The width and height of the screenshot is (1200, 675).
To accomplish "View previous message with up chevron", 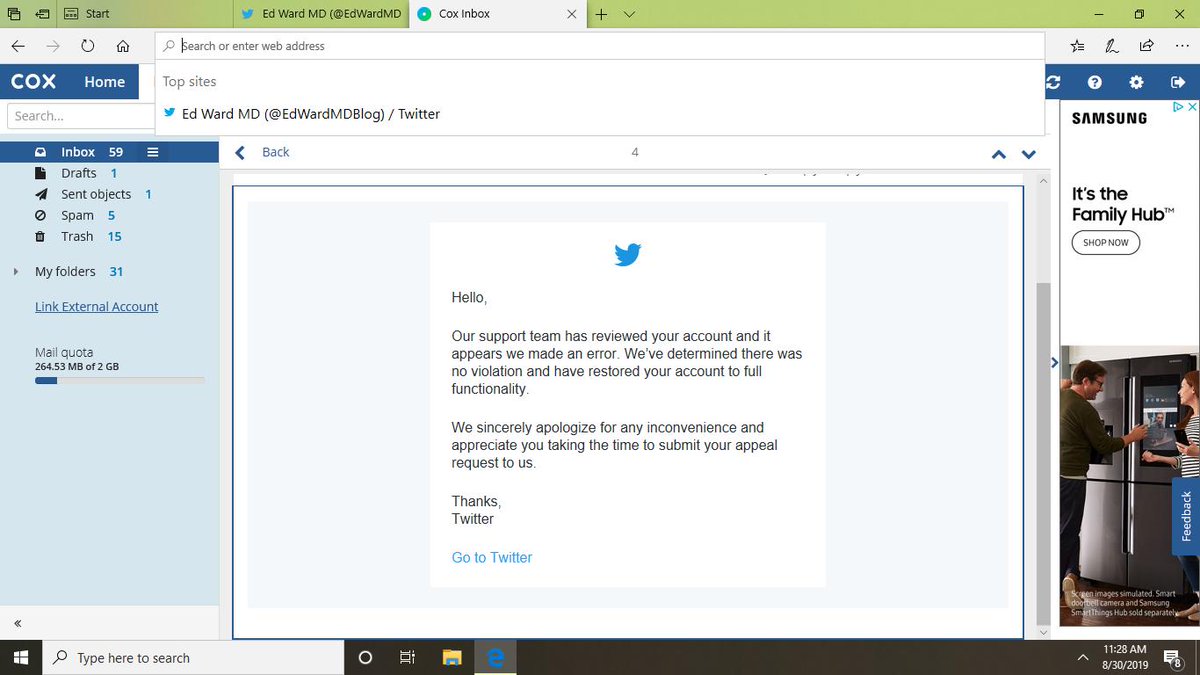I will click(x=998, y=154).
